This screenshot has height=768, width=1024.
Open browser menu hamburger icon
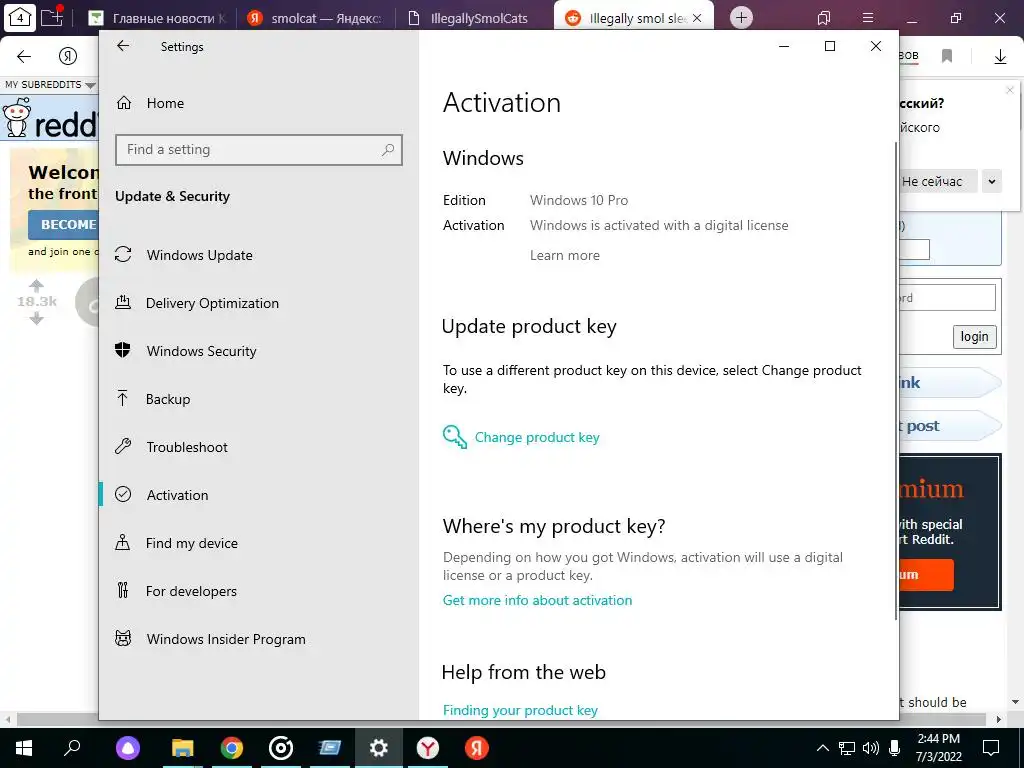click(x=868, y=18)
